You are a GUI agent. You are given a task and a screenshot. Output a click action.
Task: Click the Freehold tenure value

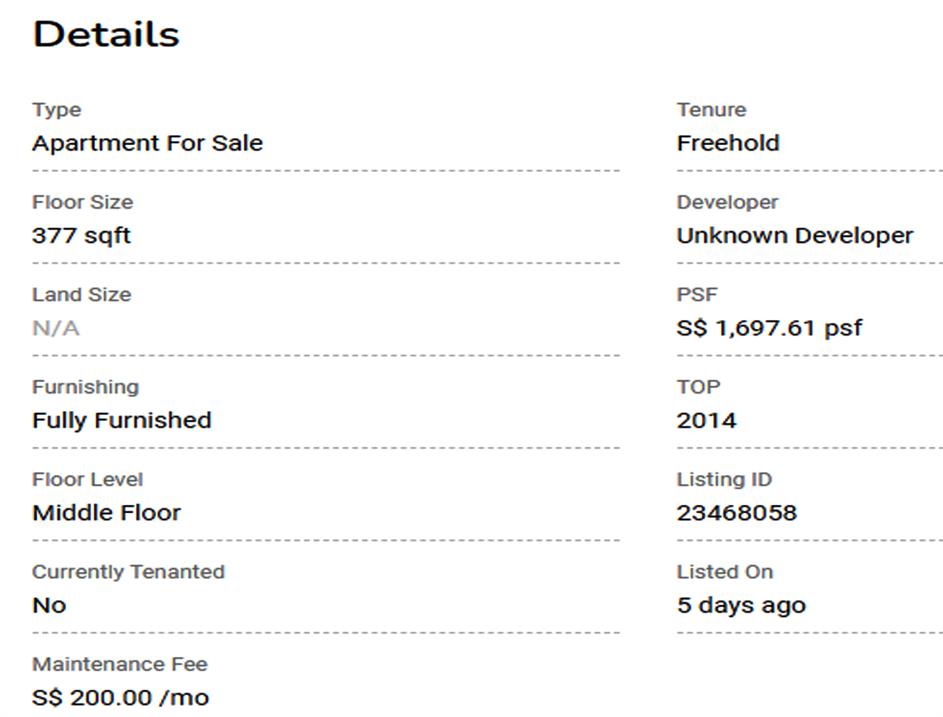(727, 143)
